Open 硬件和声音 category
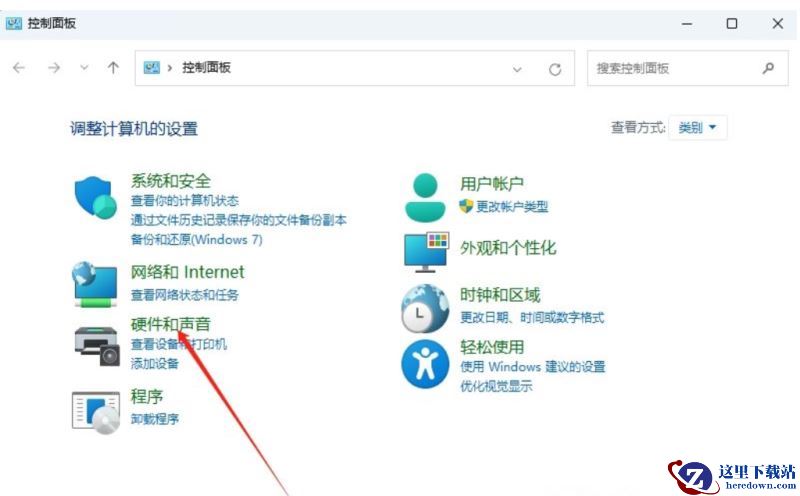800x496 pixels. [170, 324]
